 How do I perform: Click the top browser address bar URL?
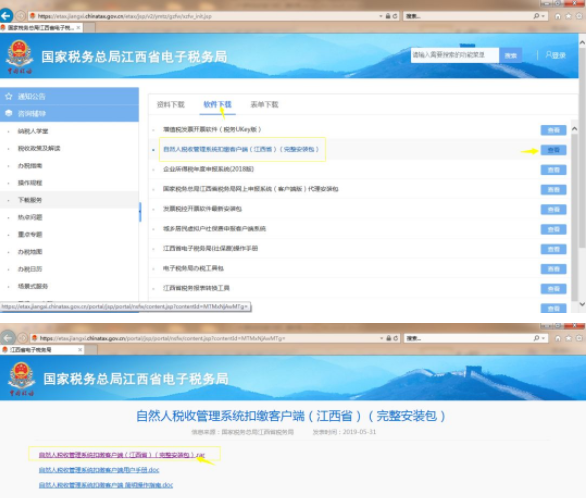125,16
